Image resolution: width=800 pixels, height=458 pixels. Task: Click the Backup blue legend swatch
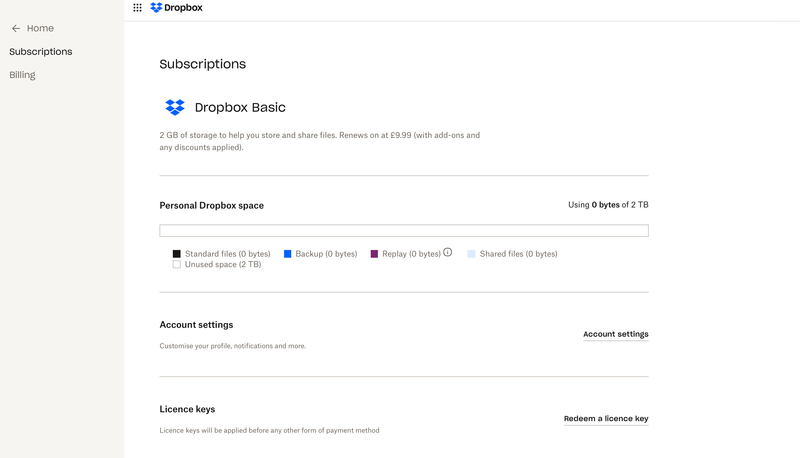point(288,254)
